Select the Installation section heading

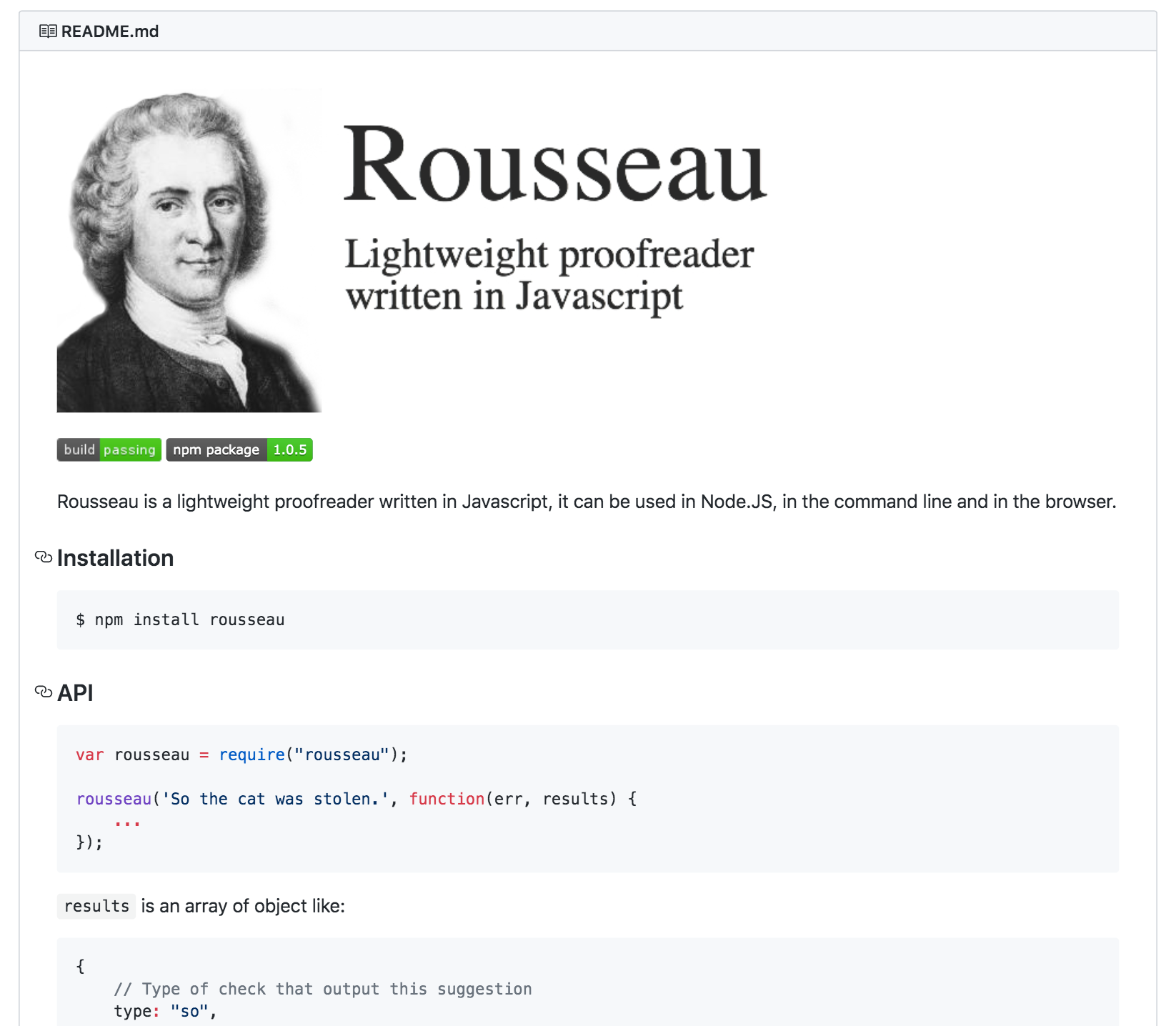pyautogui.click(x=116, y=557)
